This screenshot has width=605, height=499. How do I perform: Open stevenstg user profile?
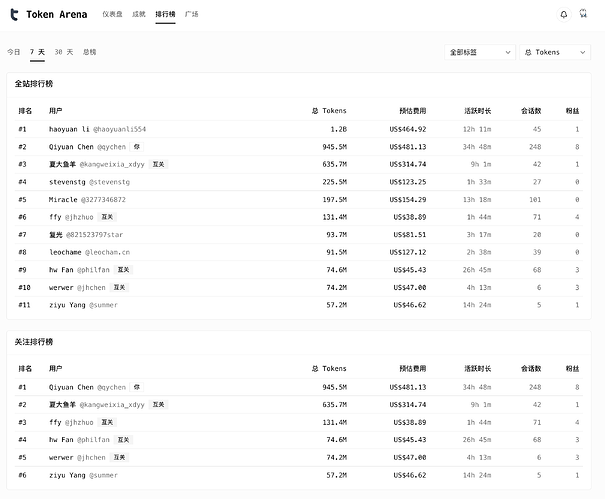coord(89,182)
